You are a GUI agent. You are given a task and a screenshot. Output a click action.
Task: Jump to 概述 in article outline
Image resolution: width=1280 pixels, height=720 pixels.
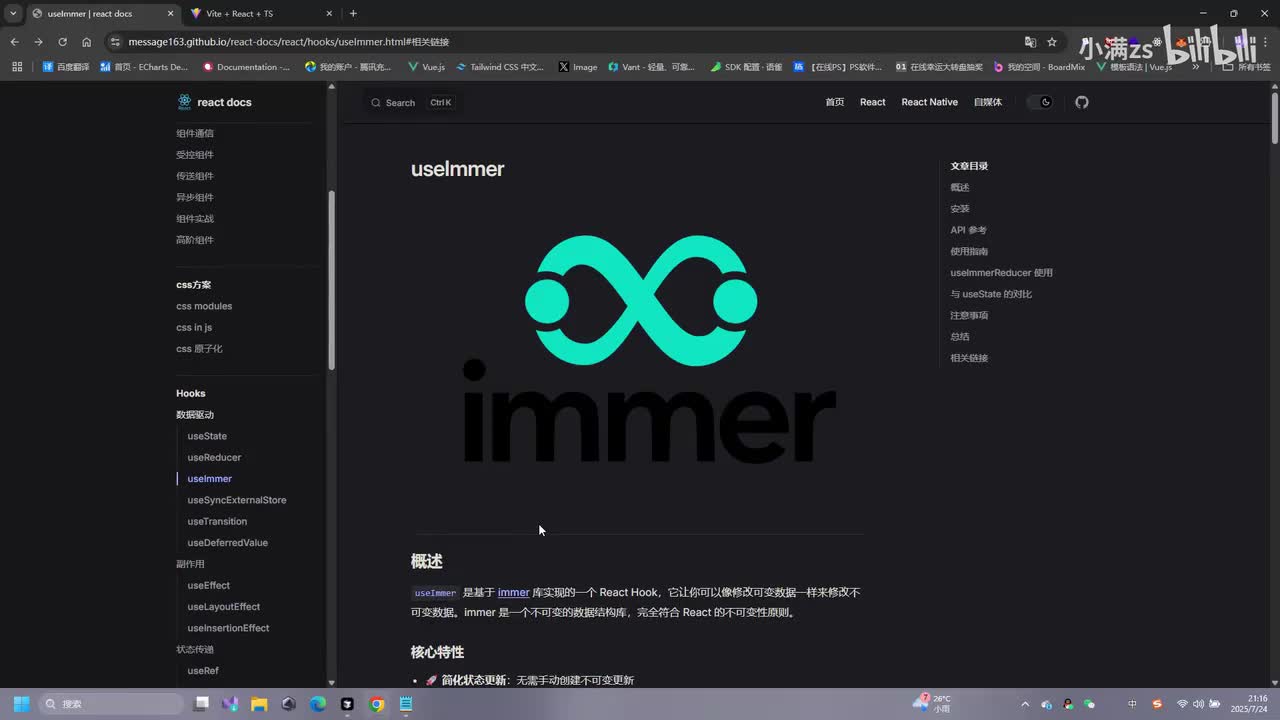coord(960,187)
